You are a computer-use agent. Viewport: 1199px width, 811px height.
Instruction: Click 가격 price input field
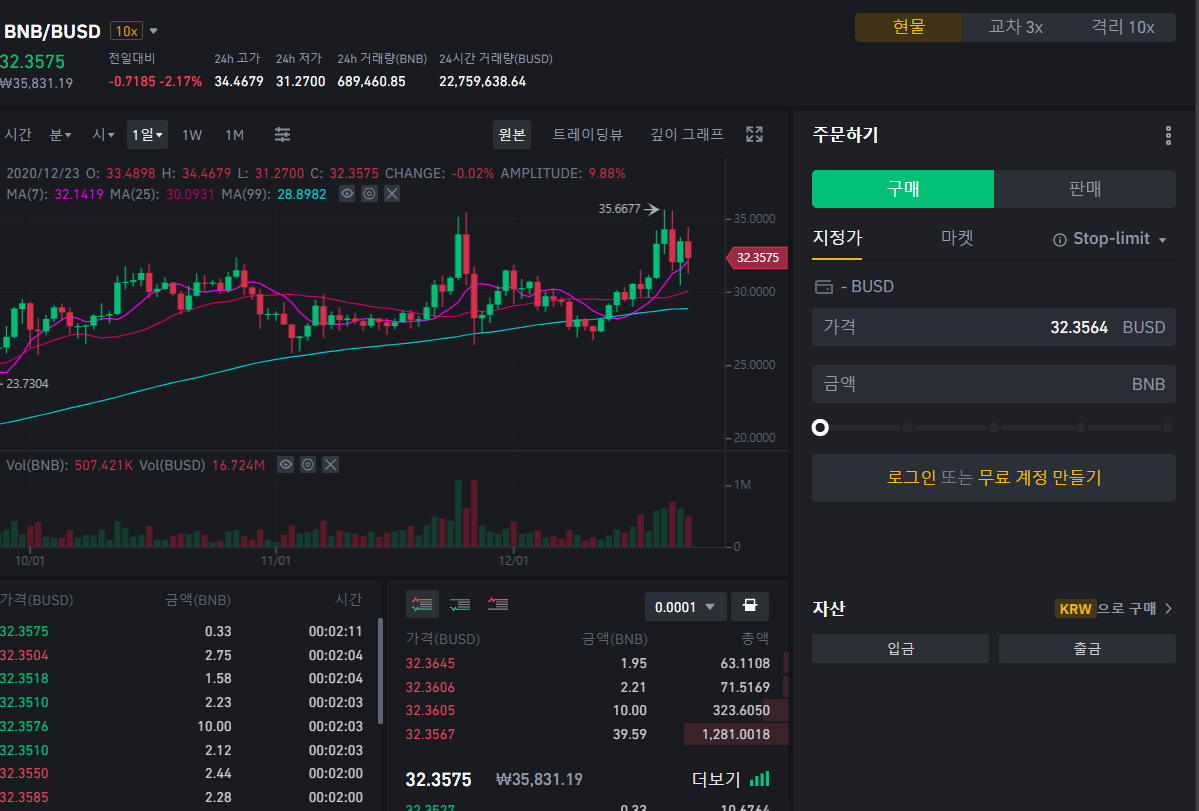(994, 327)
